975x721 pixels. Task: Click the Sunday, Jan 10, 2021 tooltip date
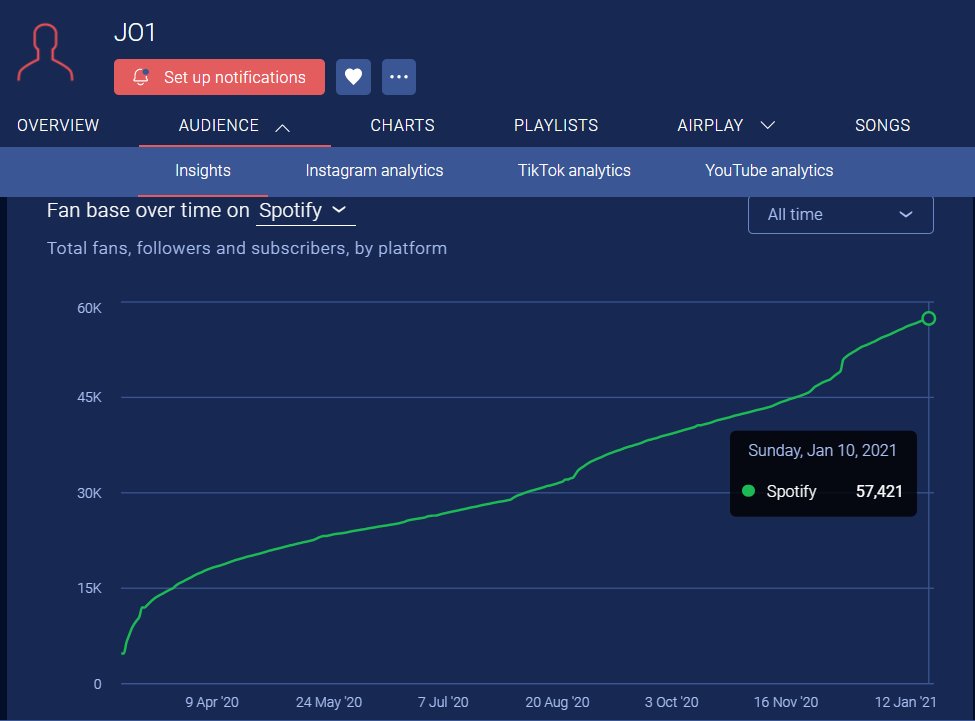coord(822,451)
